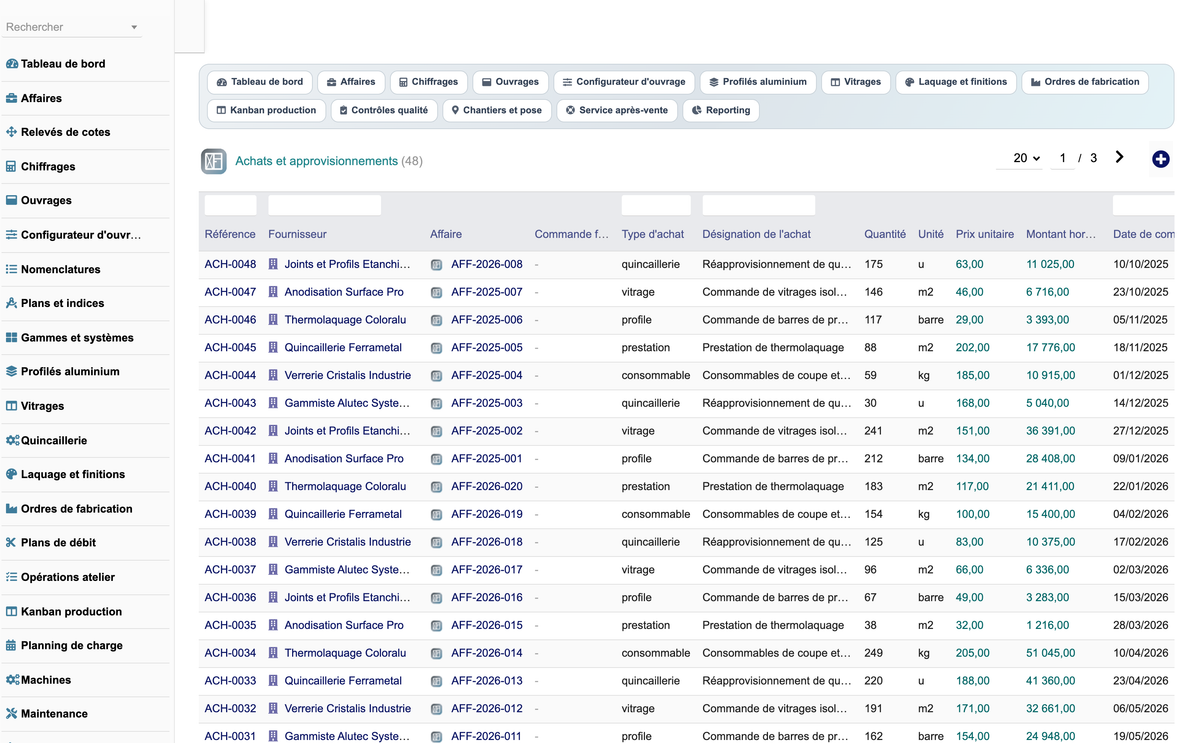Click the Type d'achat filter field
The height and width of the screenshot is (743, 1200).
(x=656, y=205)
